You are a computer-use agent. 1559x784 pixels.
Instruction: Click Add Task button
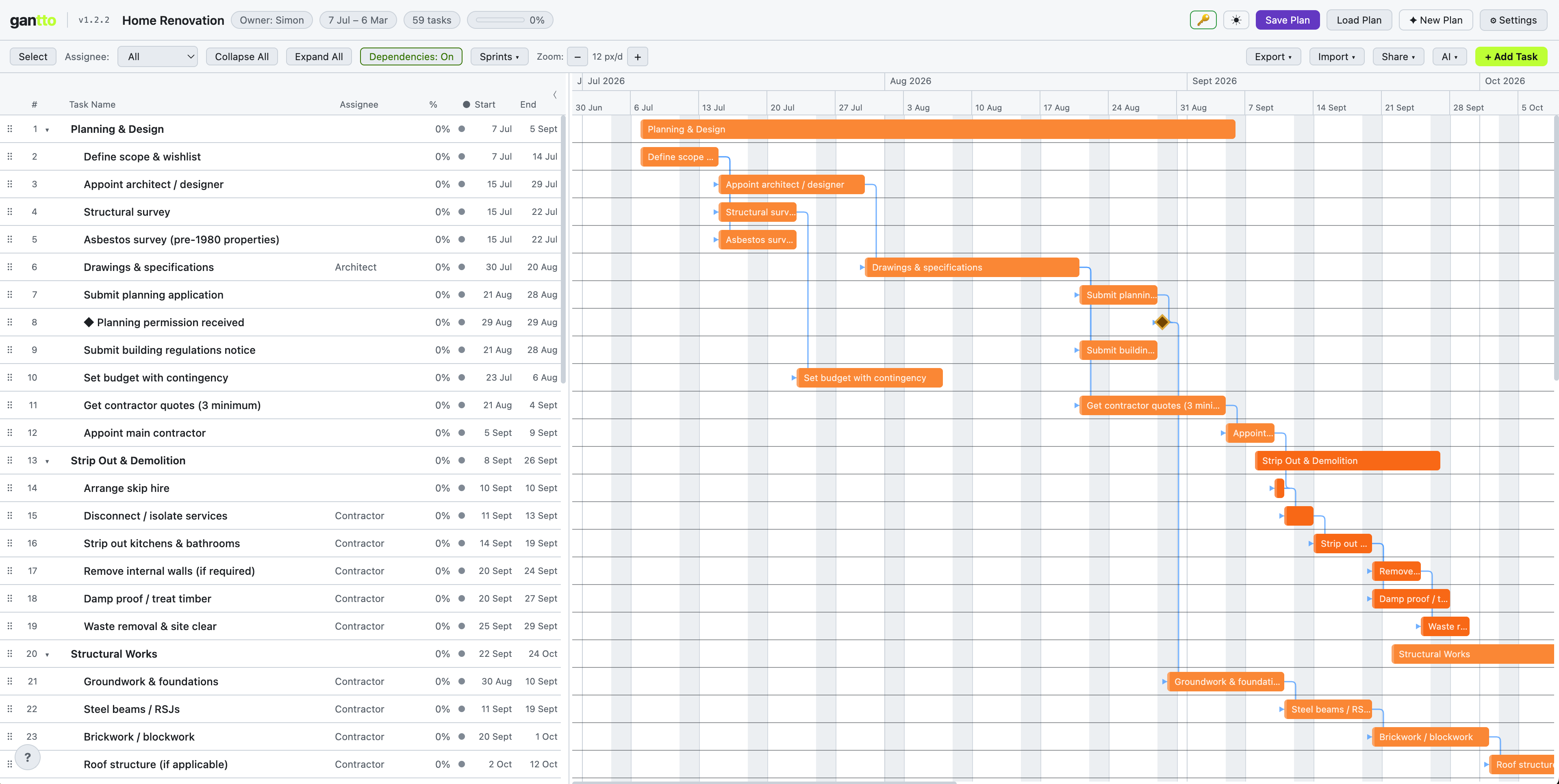coord(1511,57)
